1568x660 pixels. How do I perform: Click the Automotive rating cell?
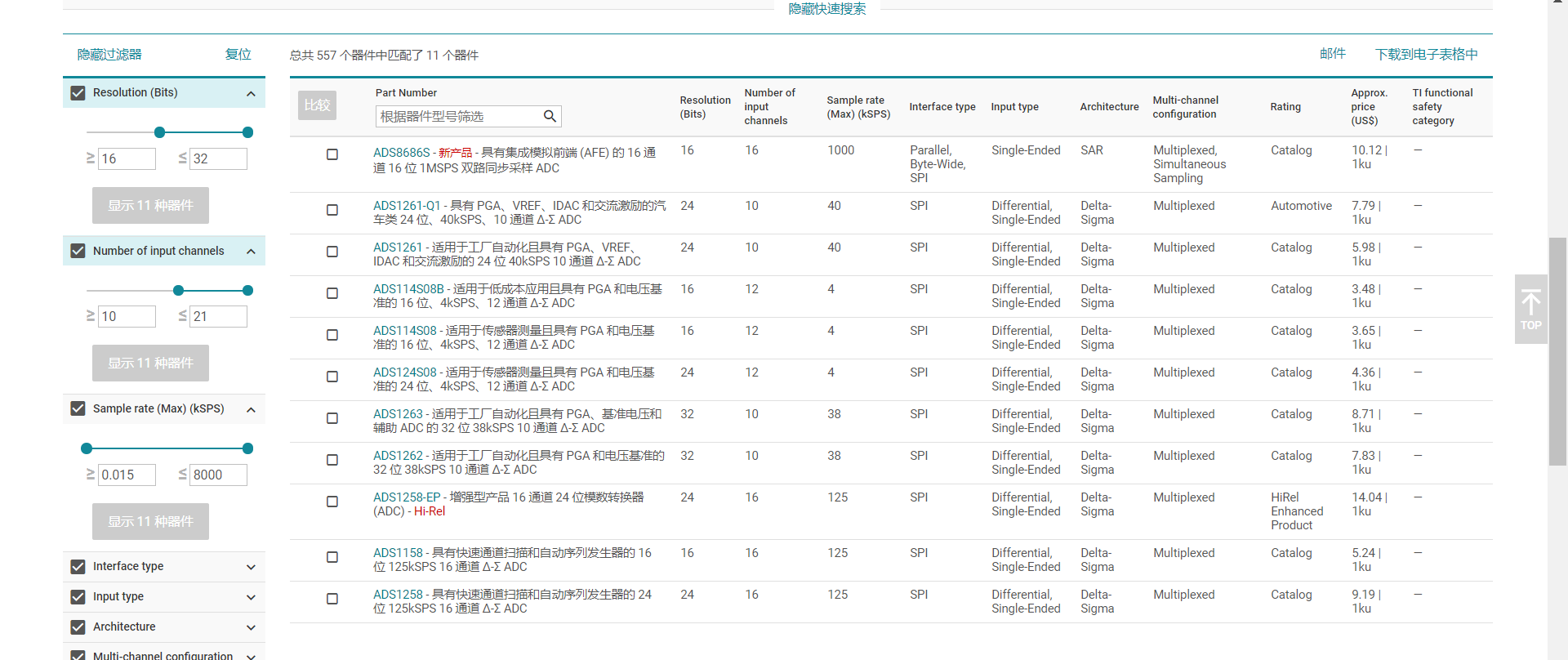[1301, 206]
